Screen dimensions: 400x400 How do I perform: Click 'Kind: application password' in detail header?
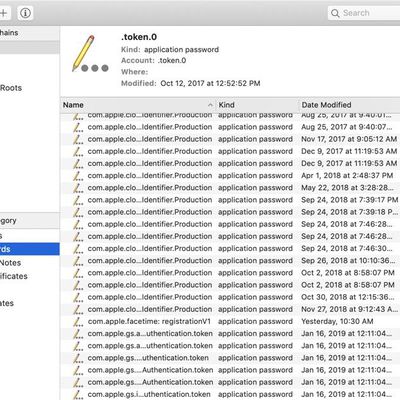point(170,50)
